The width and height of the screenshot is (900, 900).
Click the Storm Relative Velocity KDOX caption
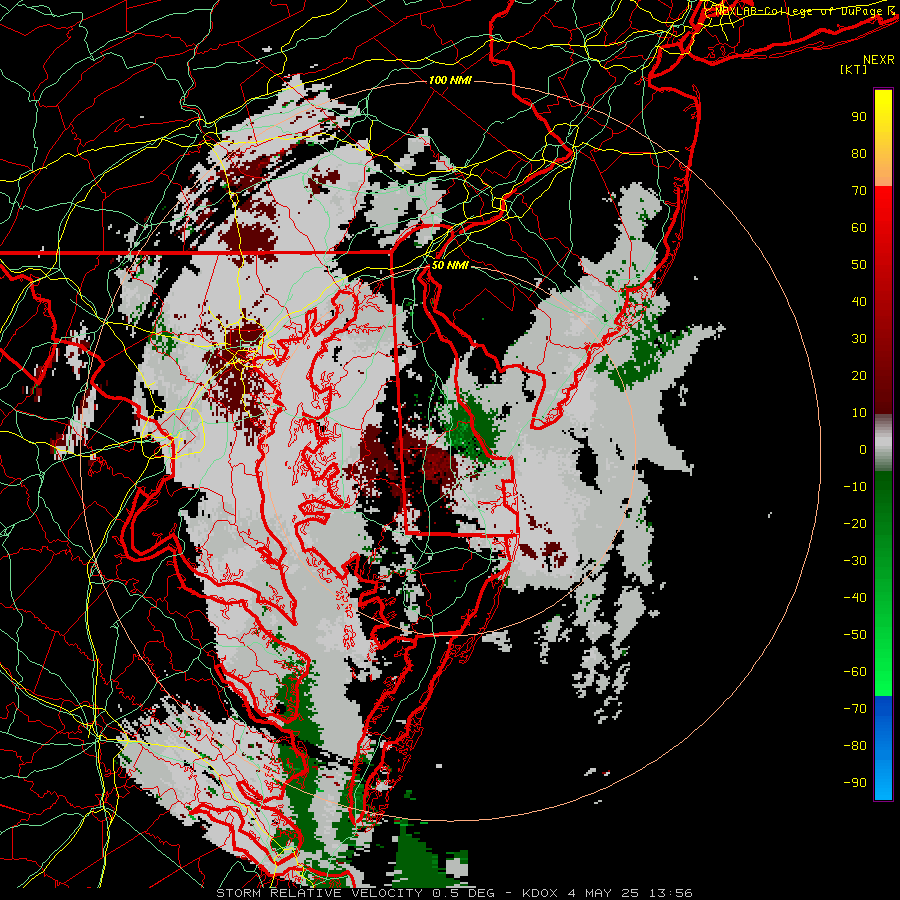(x=454, y=893)
